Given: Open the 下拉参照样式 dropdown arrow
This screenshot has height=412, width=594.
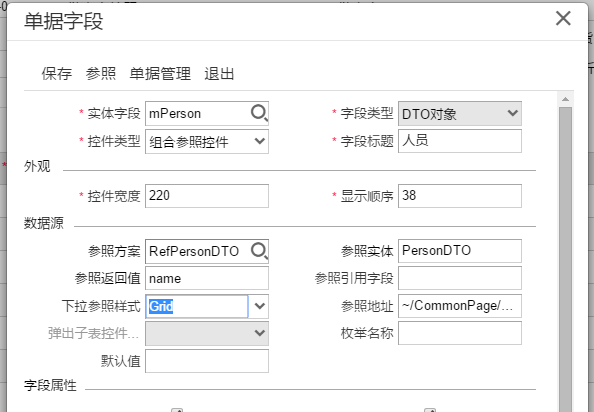Looking at the screenshot, I should pyautogui.click(x=259, y=306).
